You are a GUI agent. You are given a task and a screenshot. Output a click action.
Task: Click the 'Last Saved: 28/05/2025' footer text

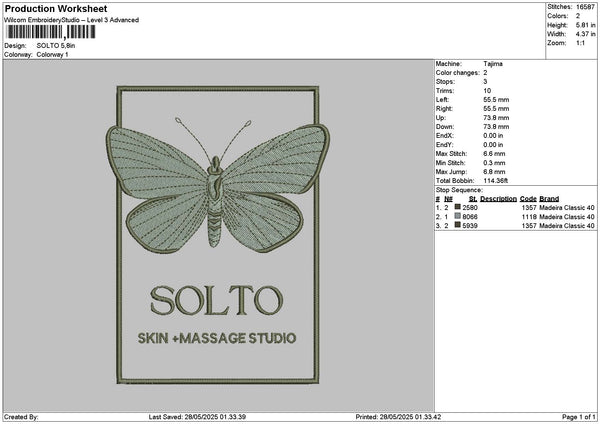coord(197,417)
